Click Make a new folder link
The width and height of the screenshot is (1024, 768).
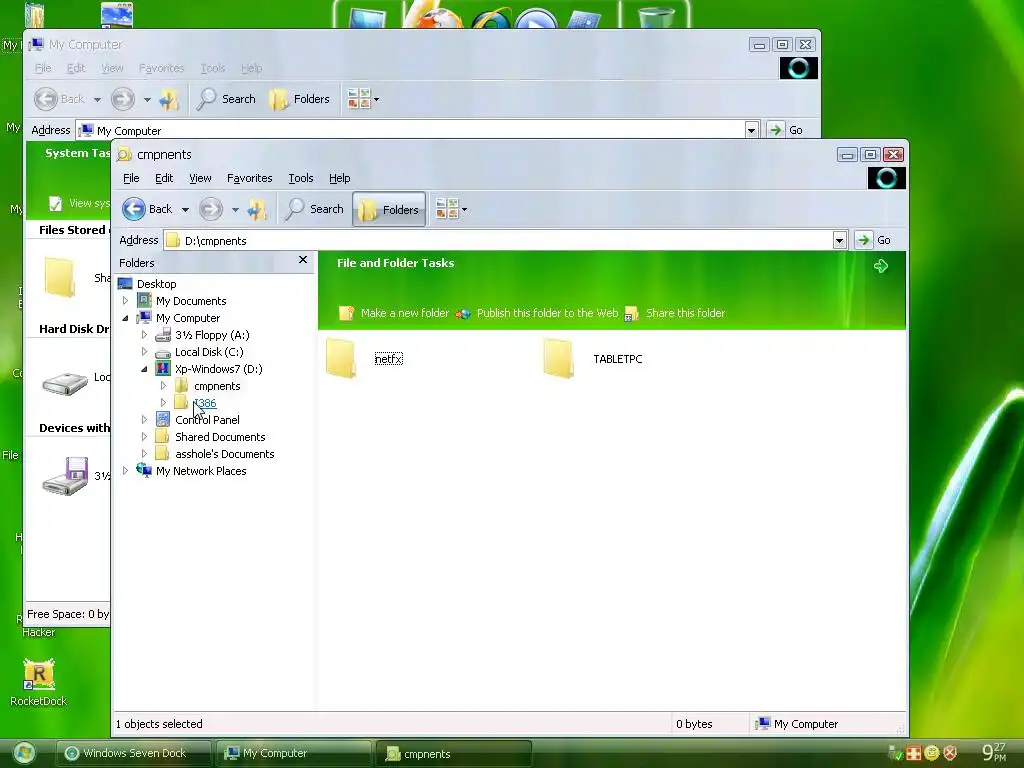[x=394, y=313]
